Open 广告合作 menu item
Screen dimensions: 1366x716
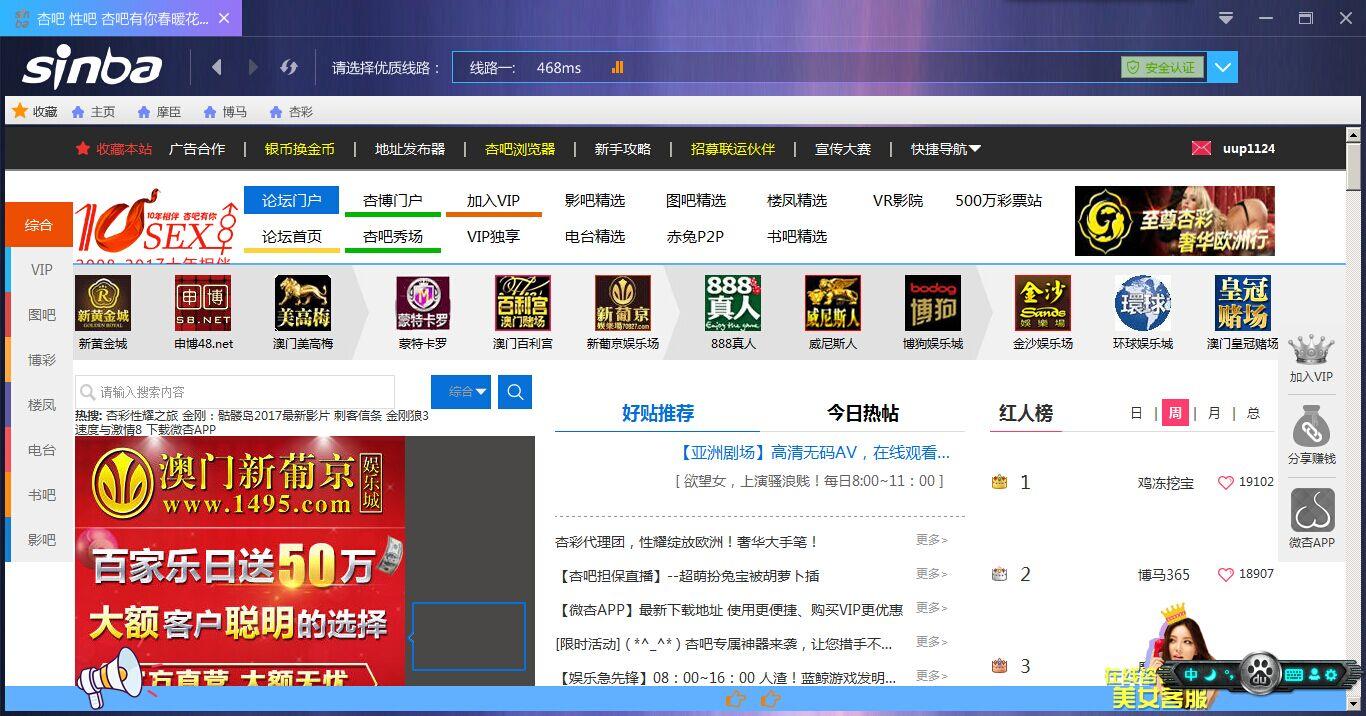click(197, 148)
